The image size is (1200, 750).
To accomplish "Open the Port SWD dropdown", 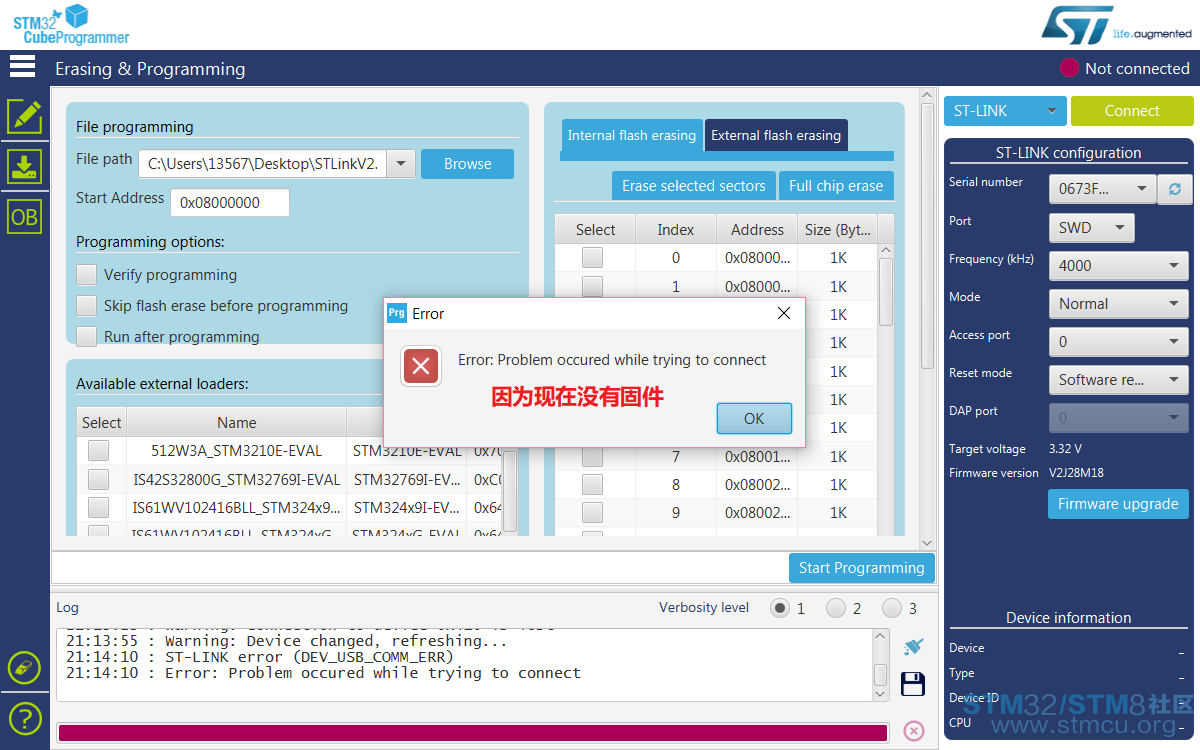I will pyautogui.click(x=1091, y=228).
